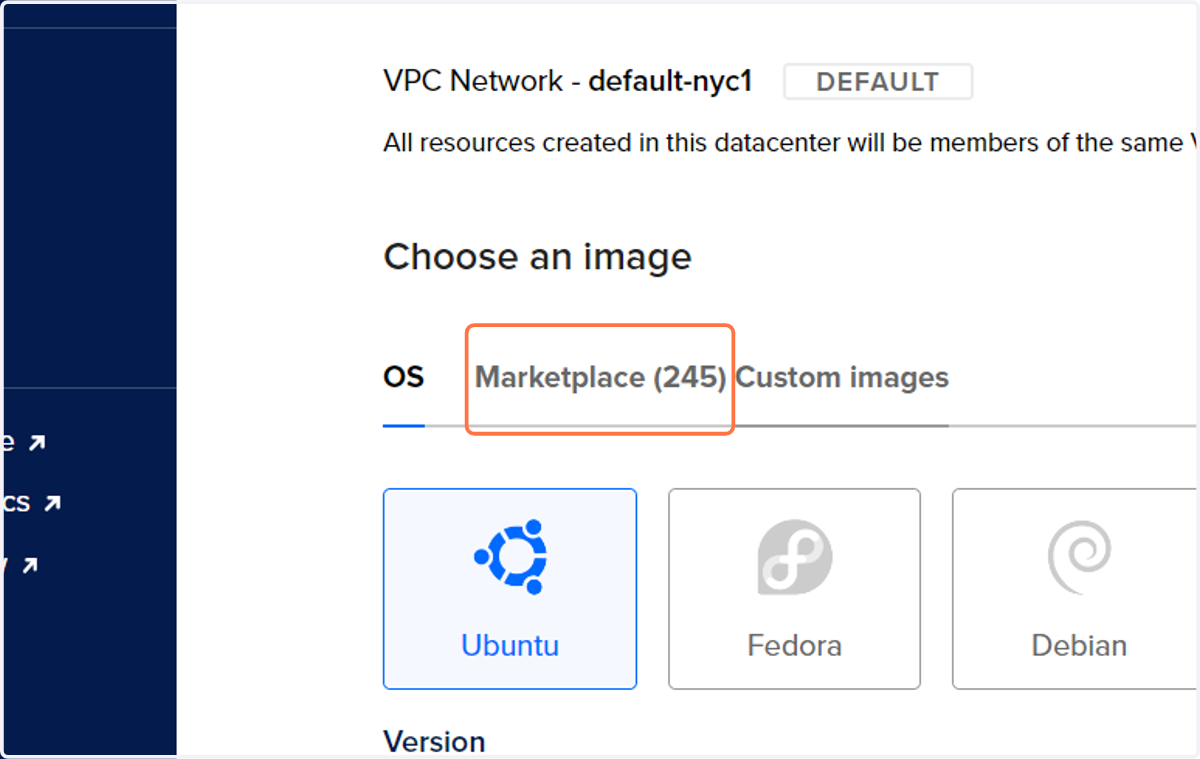Click the Ubuntu circular logo icon
Image resolution: width=1200 pixels, height=759 pixels.
(x=510, y=558)
